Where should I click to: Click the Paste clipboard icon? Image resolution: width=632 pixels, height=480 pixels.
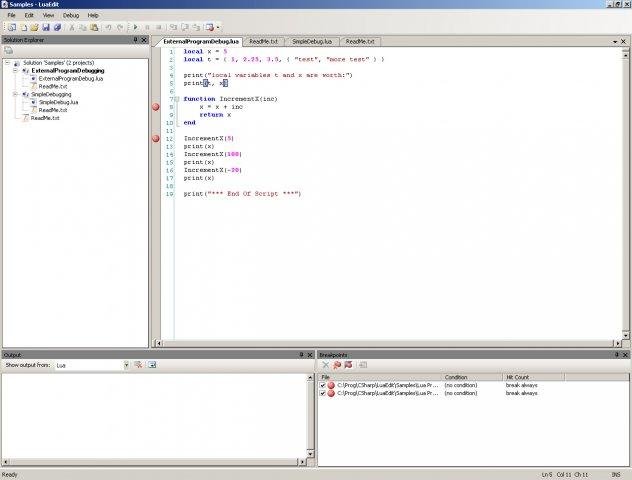click(94, 27)
